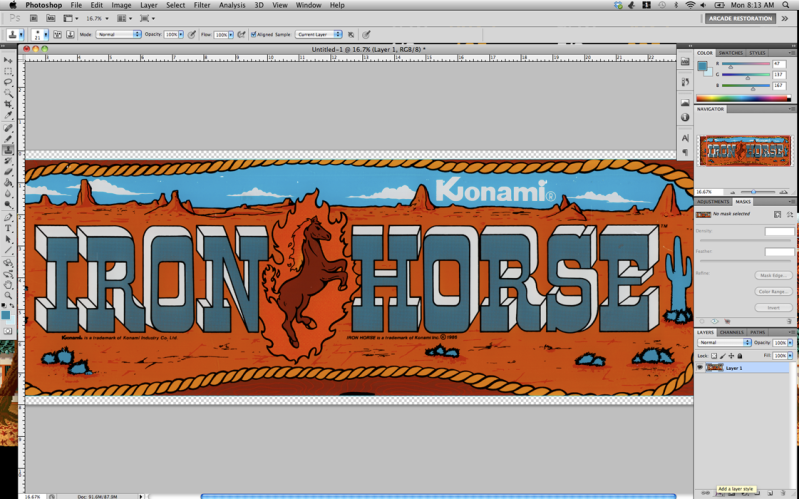Open the Analysis menu
799x499 pixels.
click(232, 5)
